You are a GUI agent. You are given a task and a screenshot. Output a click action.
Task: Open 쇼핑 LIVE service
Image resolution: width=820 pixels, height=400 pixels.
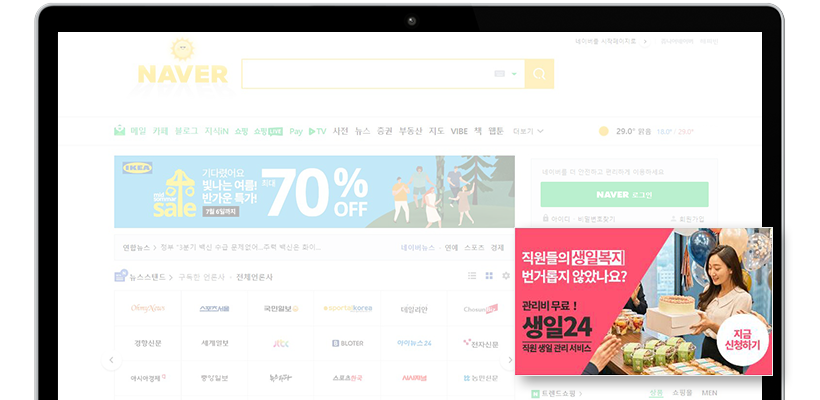pyautogui.click(x=268, y=131)
